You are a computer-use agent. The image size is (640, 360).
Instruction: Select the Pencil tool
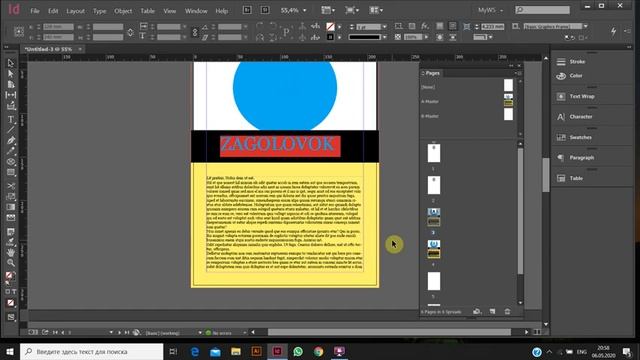11,151
